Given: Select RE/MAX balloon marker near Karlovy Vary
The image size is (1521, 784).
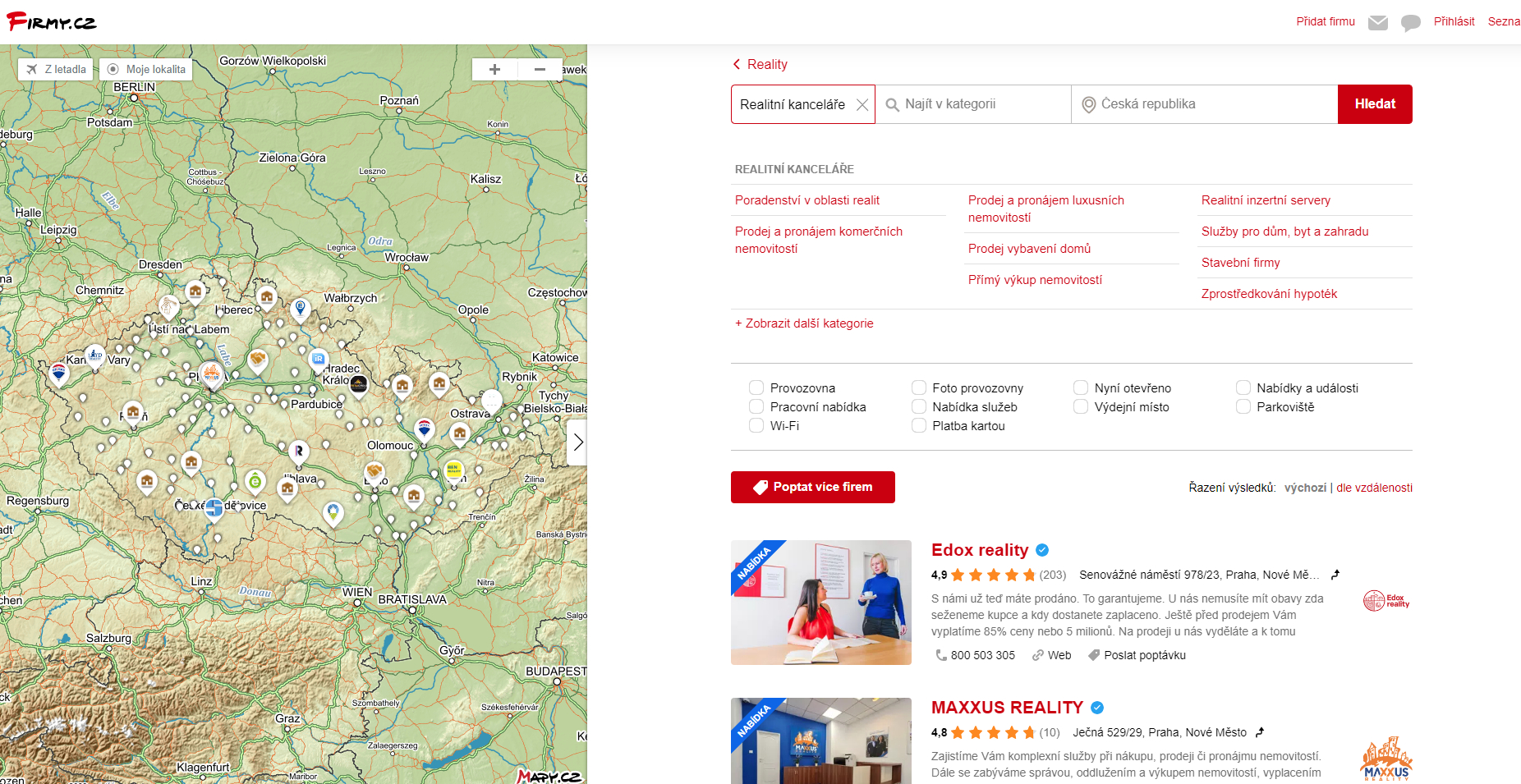Looking at the screenshot, I should pyautogui.click(x=59, y=374).
